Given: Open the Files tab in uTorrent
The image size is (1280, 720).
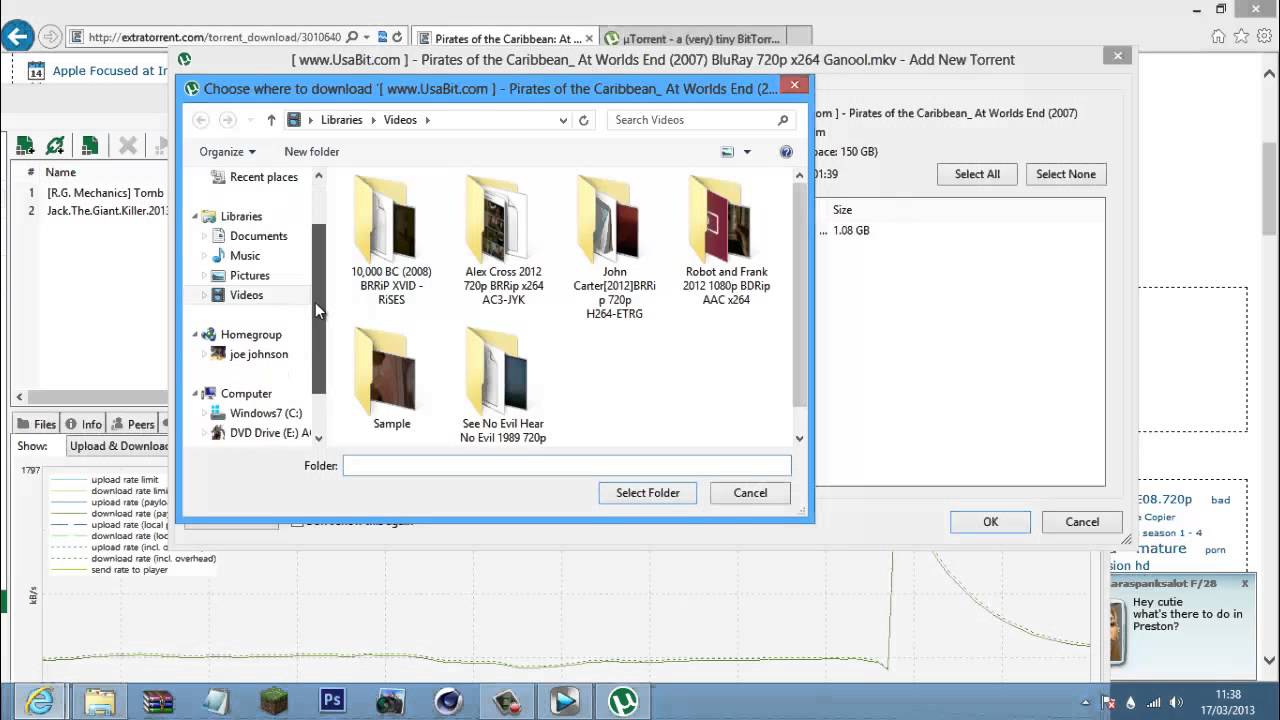Looking at the screenshot, I should pos(37,424).
